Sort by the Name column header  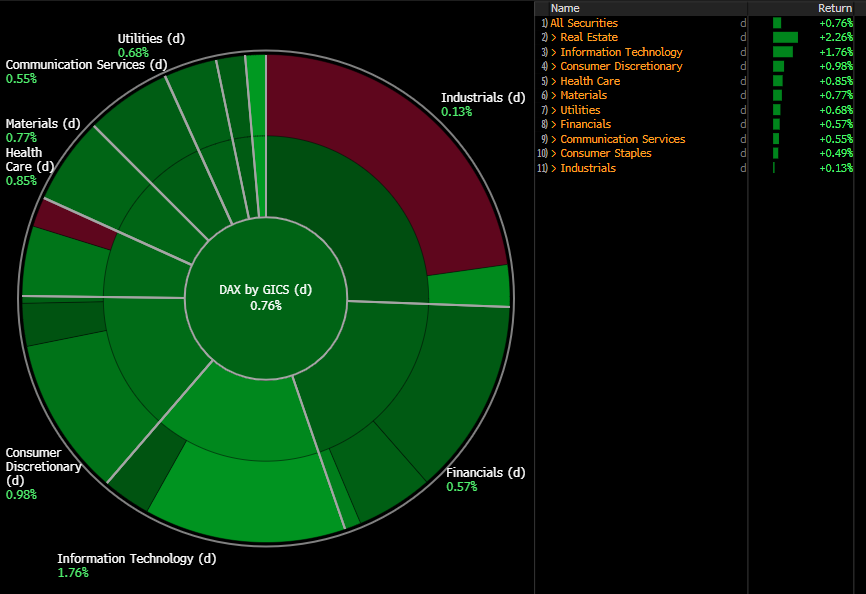point(565,8)
